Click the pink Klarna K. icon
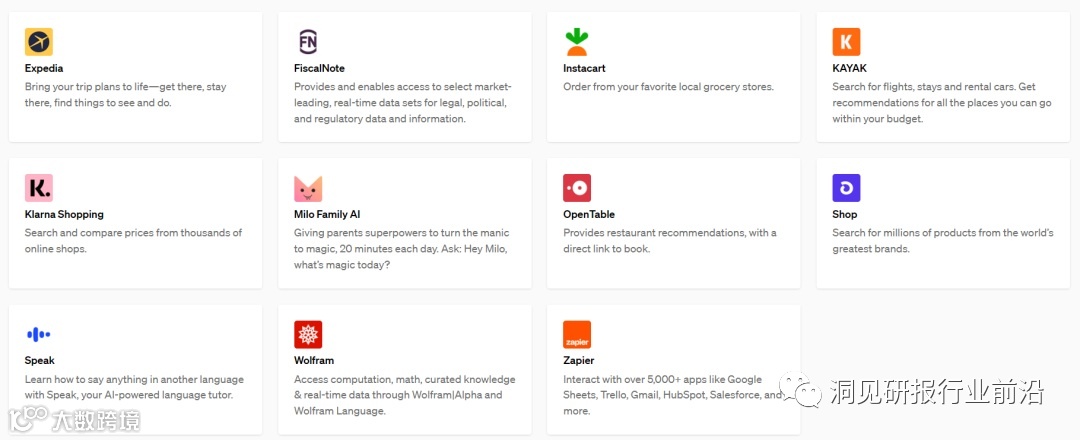The width and height of the screenshot is (1080, 440). (38, 188)
